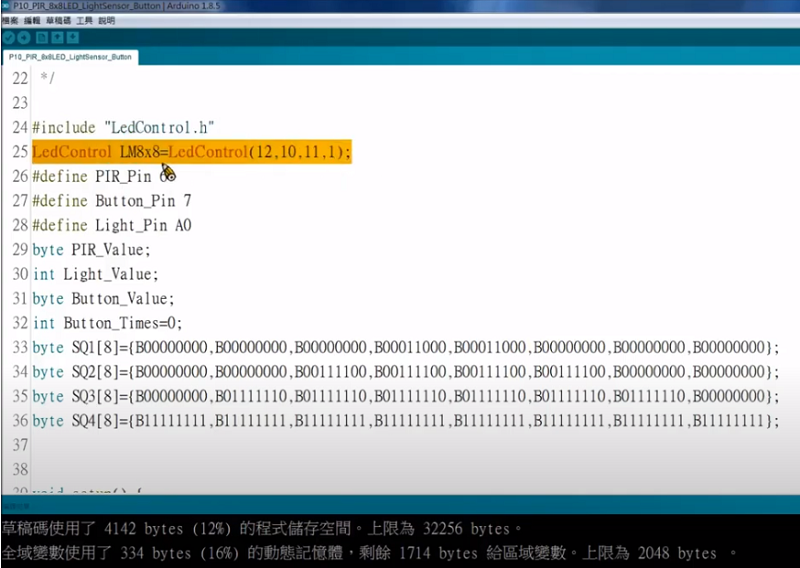Click the byte SQ4[8] array line

pyautogui.click(x=406, y=421)
